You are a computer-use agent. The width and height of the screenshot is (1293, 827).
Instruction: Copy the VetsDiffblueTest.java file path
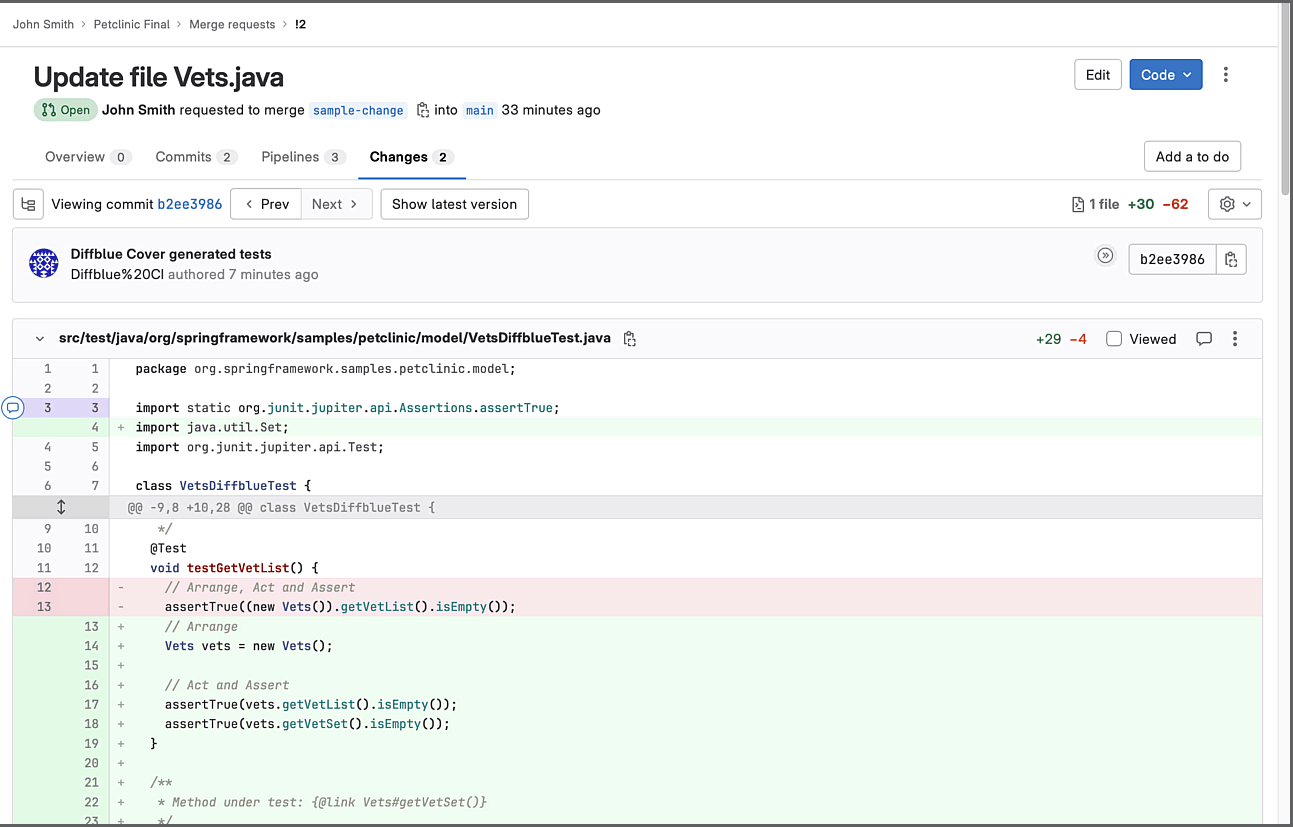(630, 338)
